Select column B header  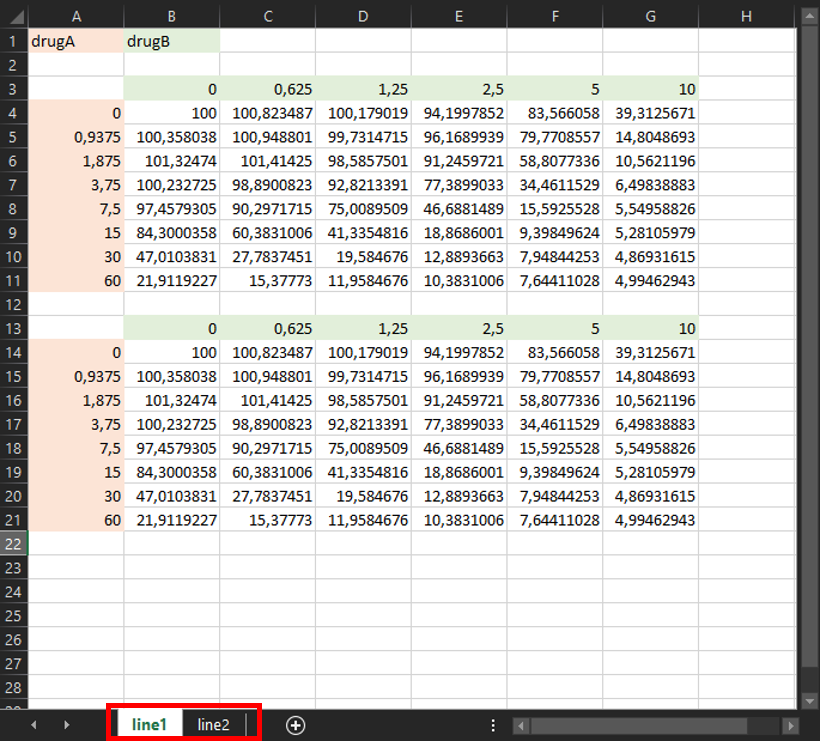click(x=172, y=16)
